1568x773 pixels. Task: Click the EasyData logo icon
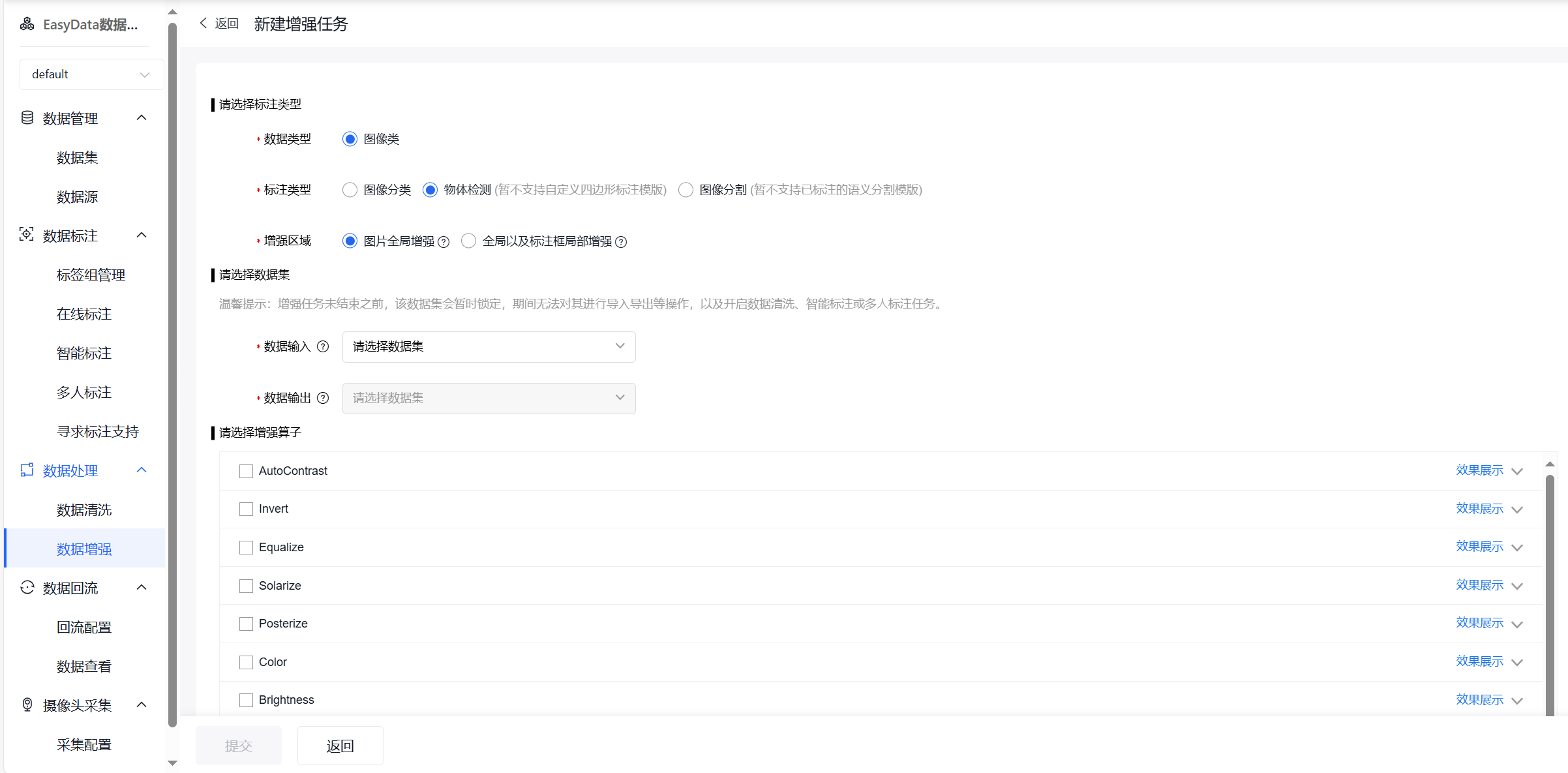[x=27, y=23]
